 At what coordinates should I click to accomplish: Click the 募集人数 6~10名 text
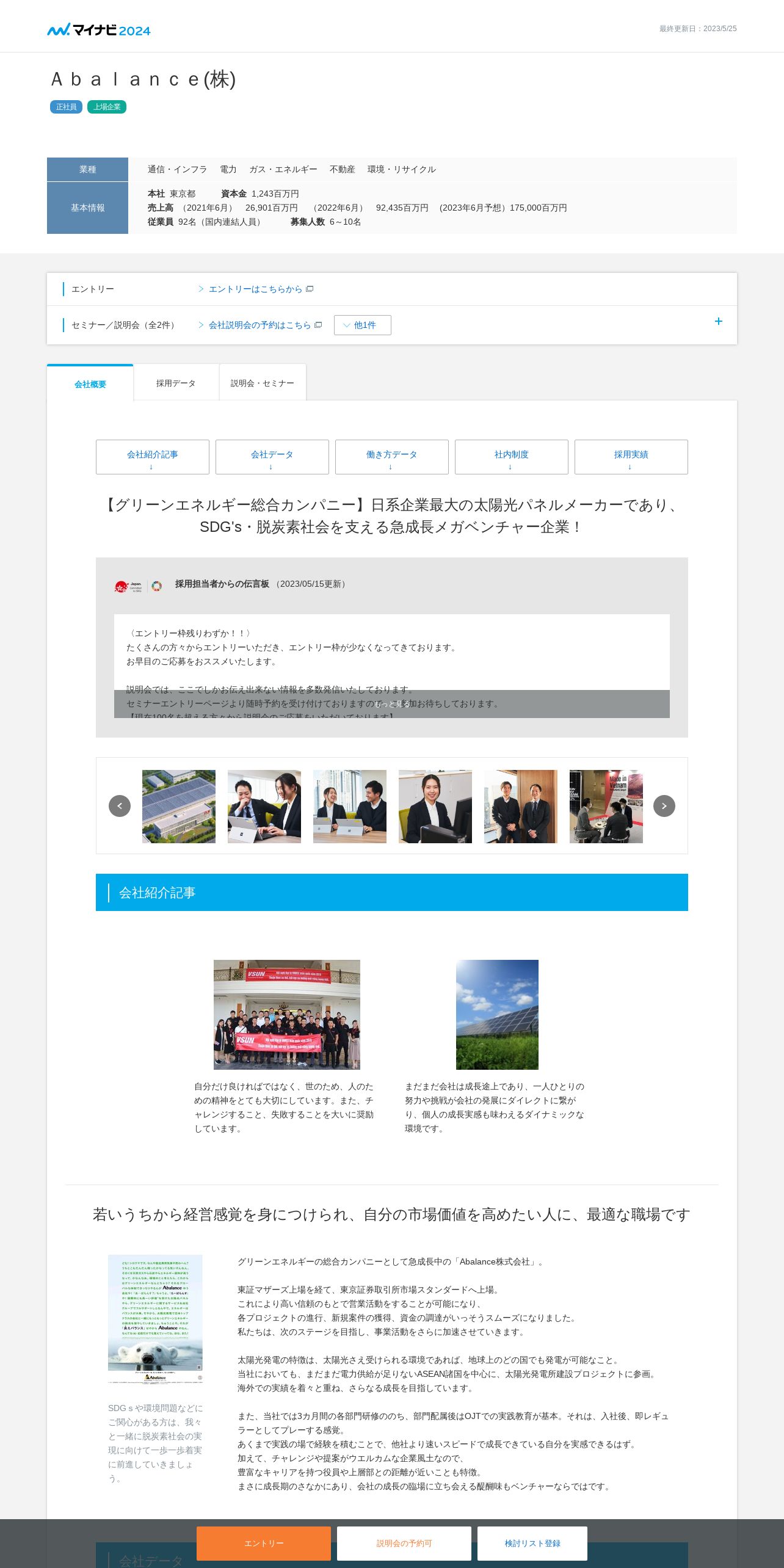pos(326,222)
